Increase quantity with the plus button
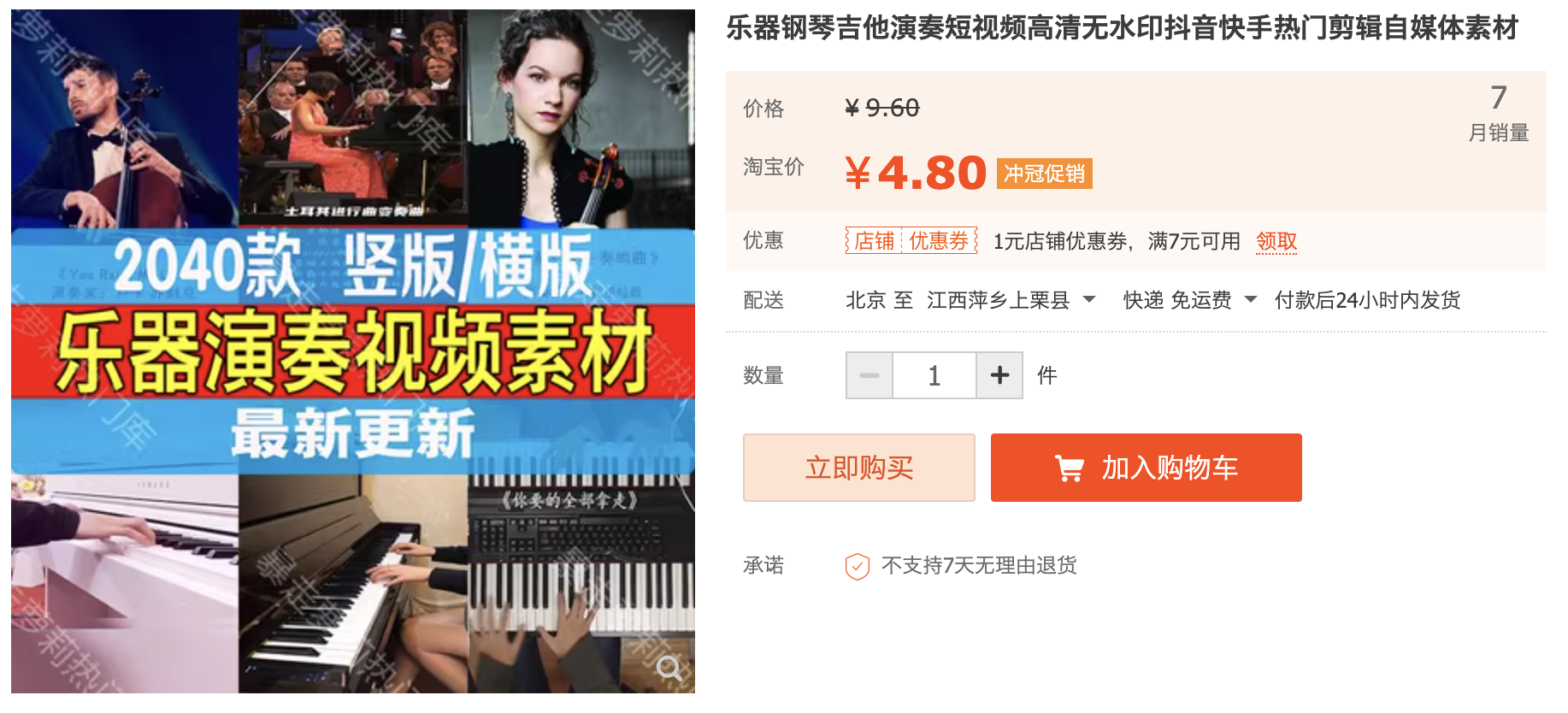This screenshot has height=713, width=1568. [999, 375]
